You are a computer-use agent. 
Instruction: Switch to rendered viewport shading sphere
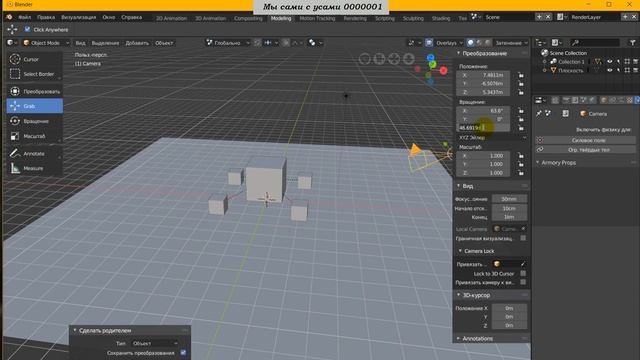click(x=487, y=42)
